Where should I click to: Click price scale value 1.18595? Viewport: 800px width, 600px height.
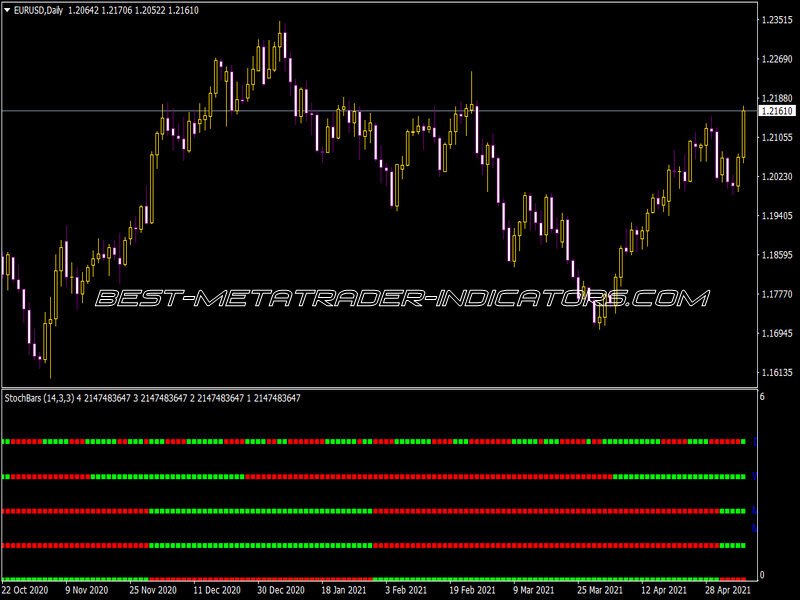coord(777,255)
